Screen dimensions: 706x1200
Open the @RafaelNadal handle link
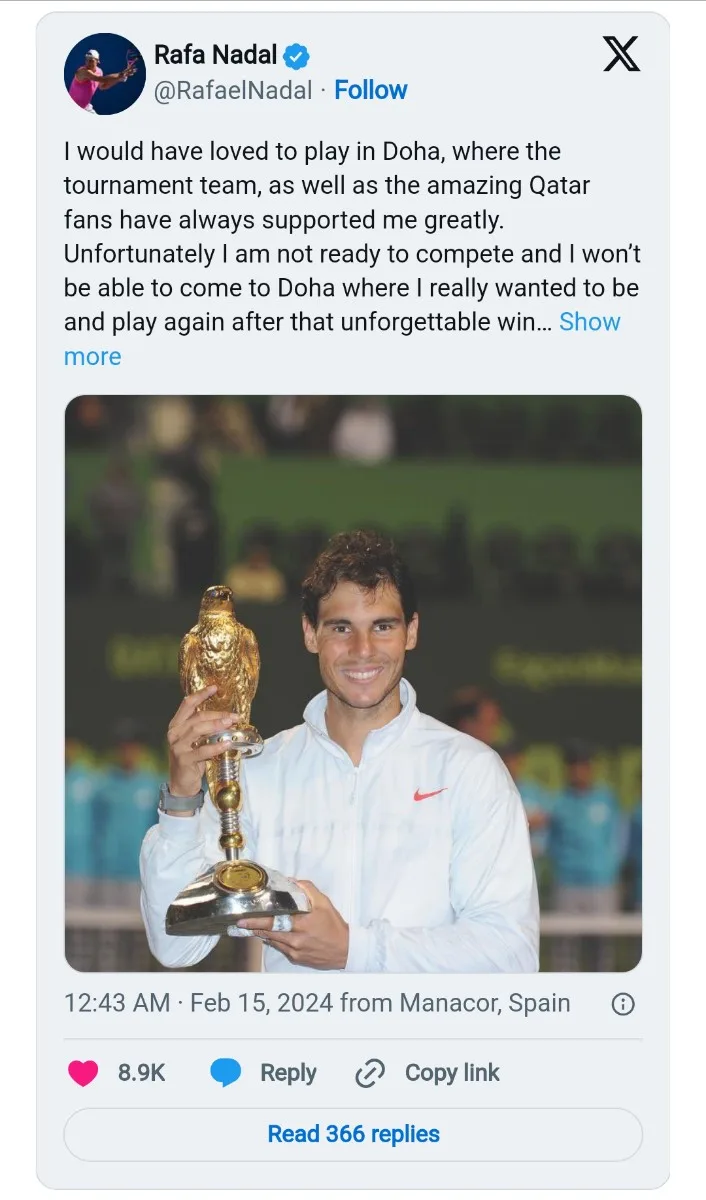point(233,90)
